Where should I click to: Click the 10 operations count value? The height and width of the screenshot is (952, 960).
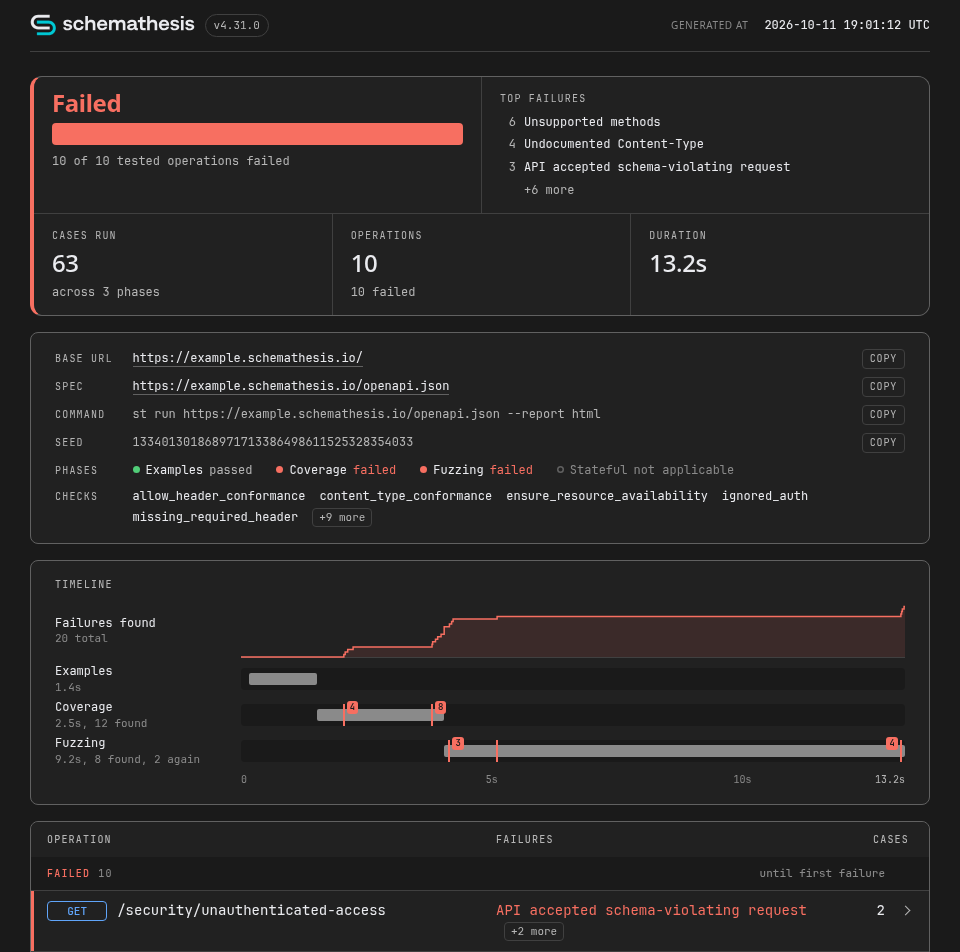pos(364,264)
